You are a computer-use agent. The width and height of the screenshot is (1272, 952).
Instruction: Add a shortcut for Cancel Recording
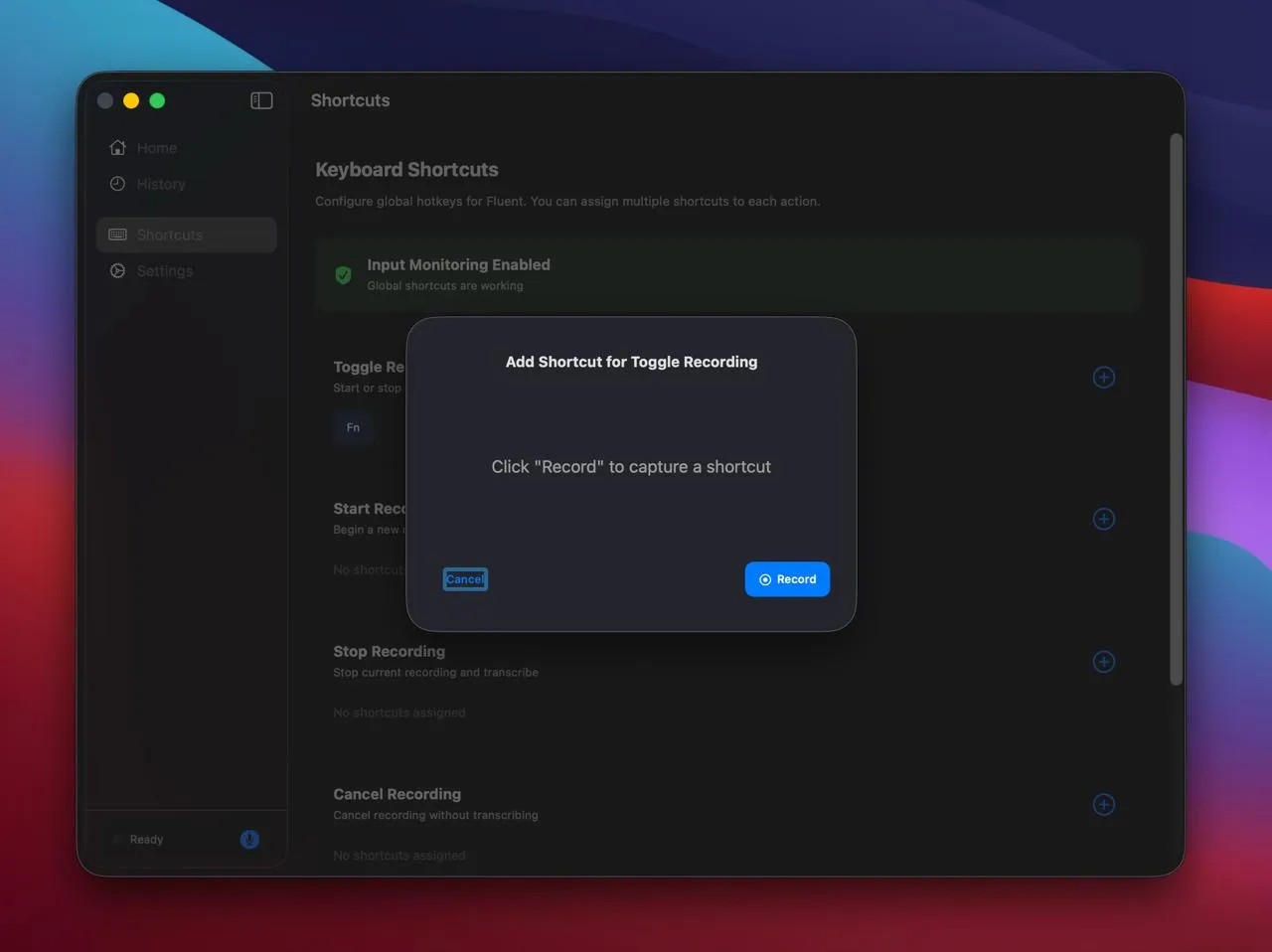click(1103, 805)
